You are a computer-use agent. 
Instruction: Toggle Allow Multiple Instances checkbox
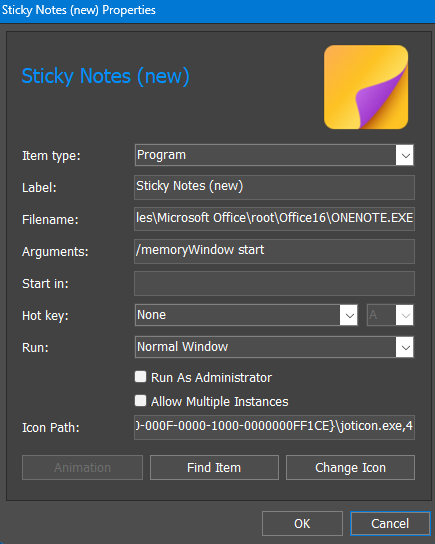(140, 401)
